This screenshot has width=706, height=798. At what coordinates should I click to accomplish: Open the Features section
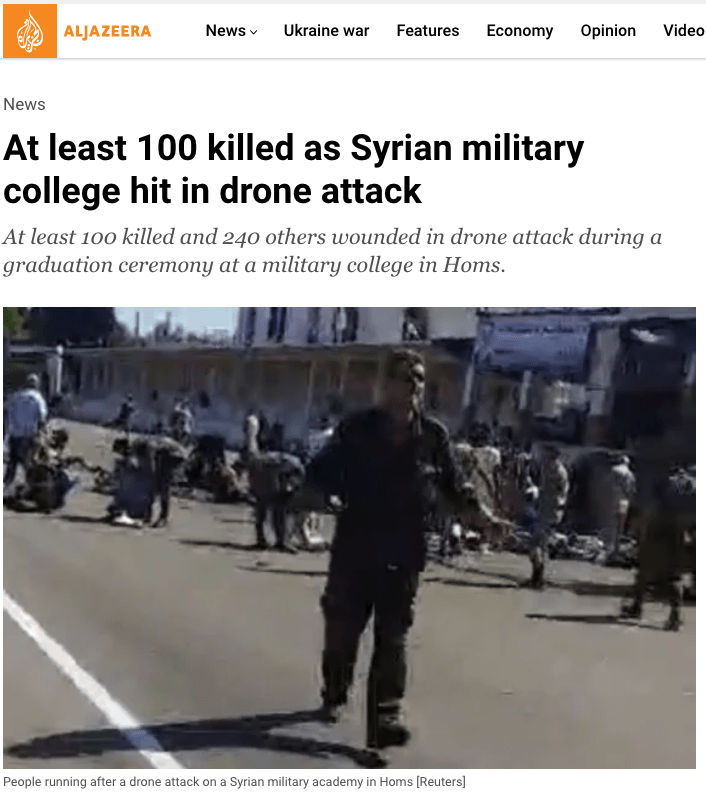click(428, 31)
